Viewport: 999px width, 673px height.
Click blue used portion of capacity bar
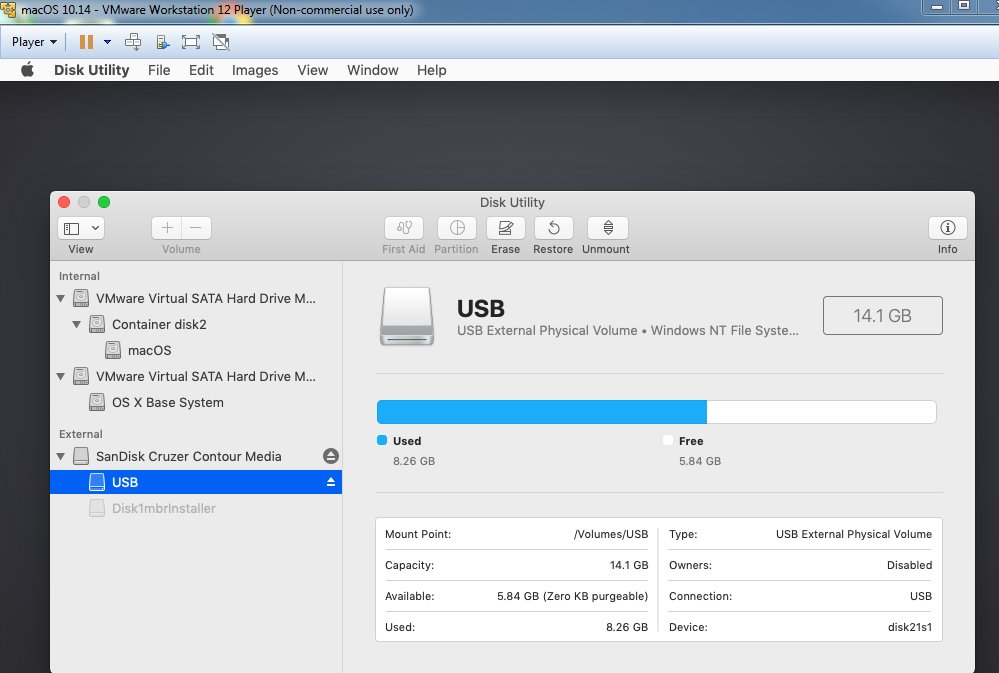click(x=542, y=412)
